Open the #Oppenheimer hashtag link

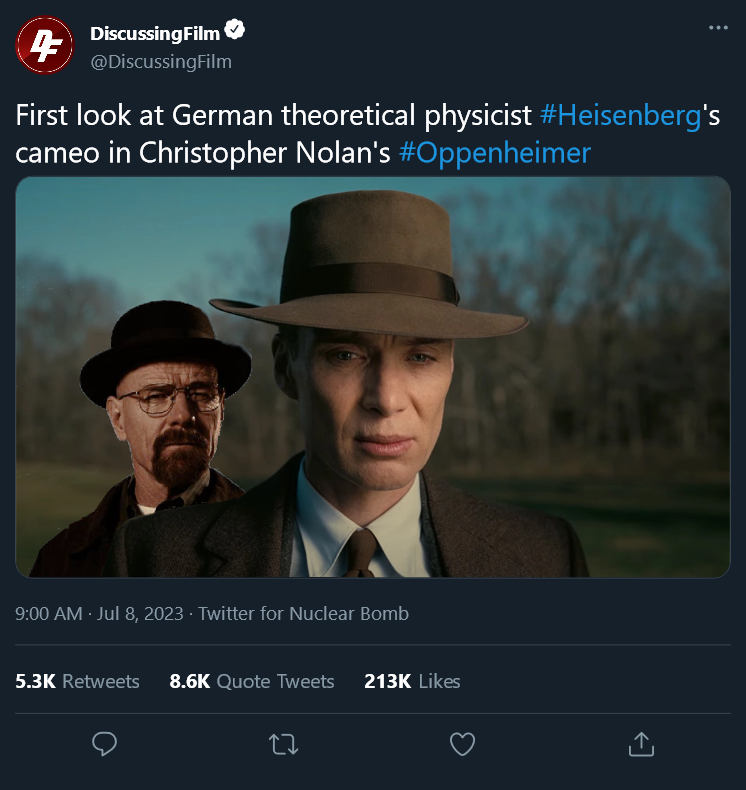495,152
